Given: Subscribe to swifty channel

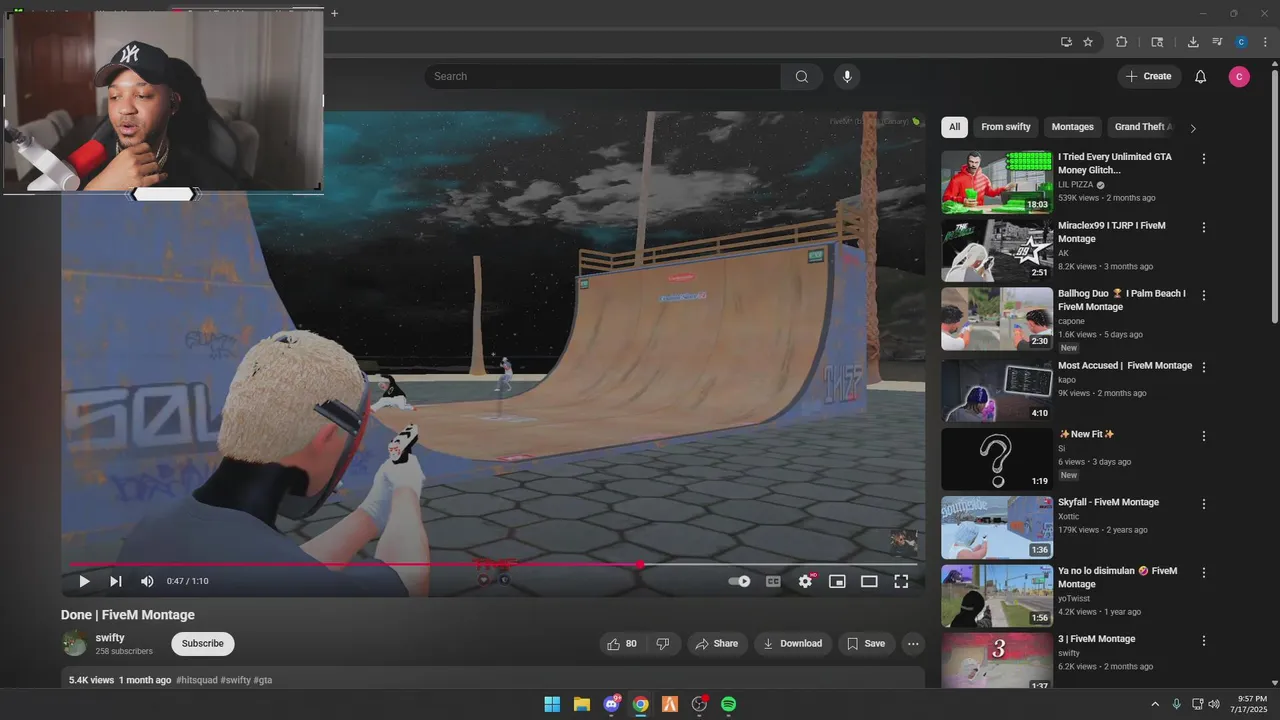Looking at the screenshot, I should tap(203, 644).
